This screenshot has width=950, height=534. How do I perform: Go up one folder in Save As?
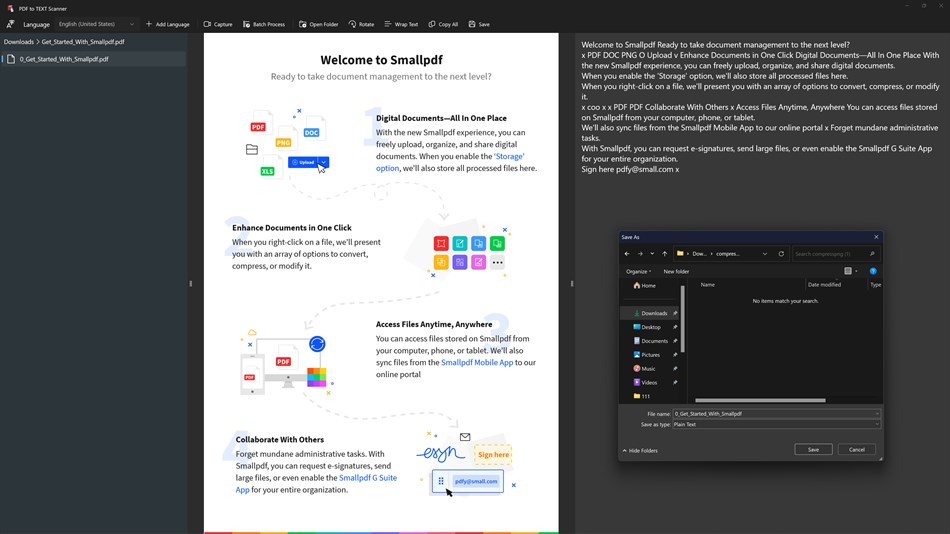click(665, 254)
